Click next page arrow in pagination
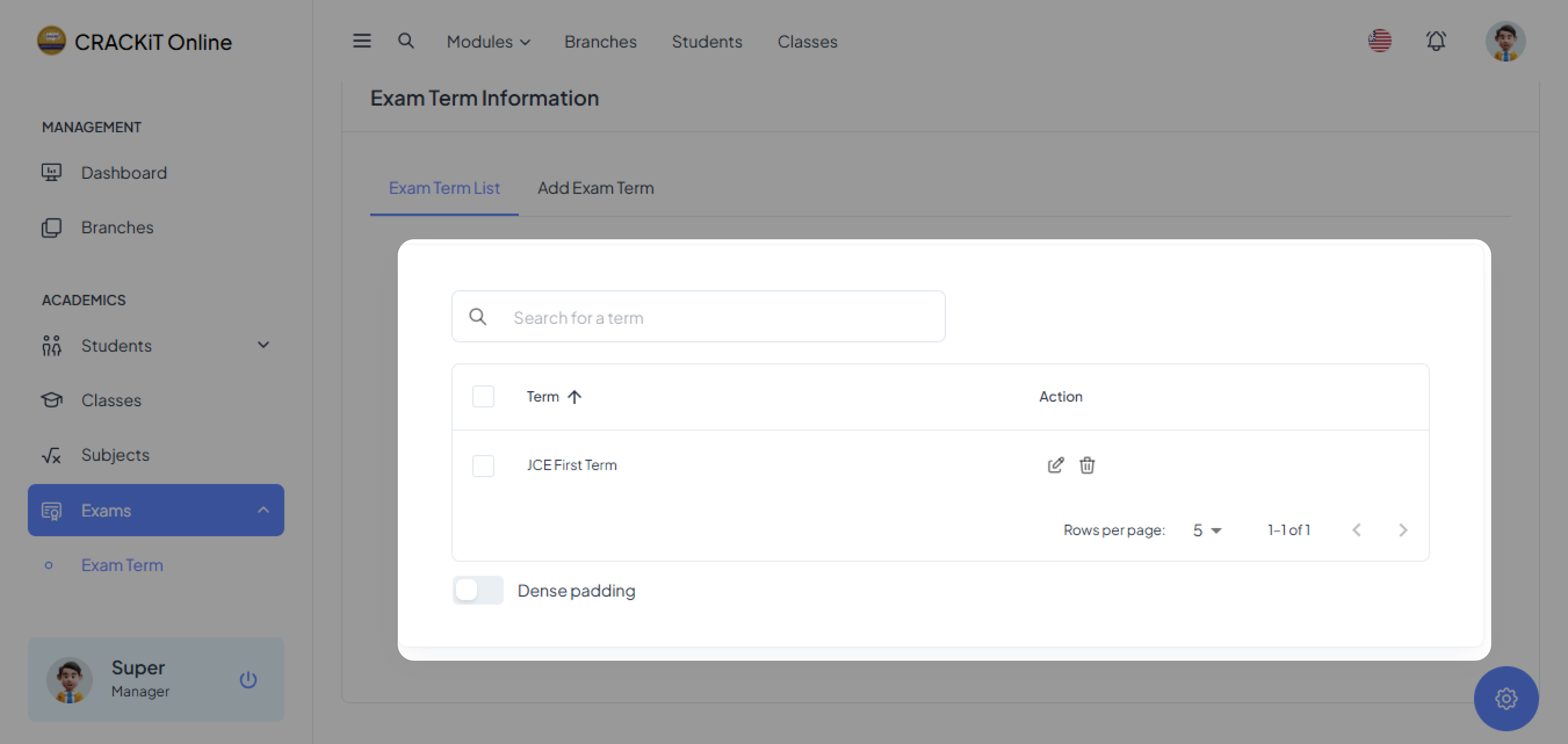1568x744 pixels. click(x=1403, y=530)
